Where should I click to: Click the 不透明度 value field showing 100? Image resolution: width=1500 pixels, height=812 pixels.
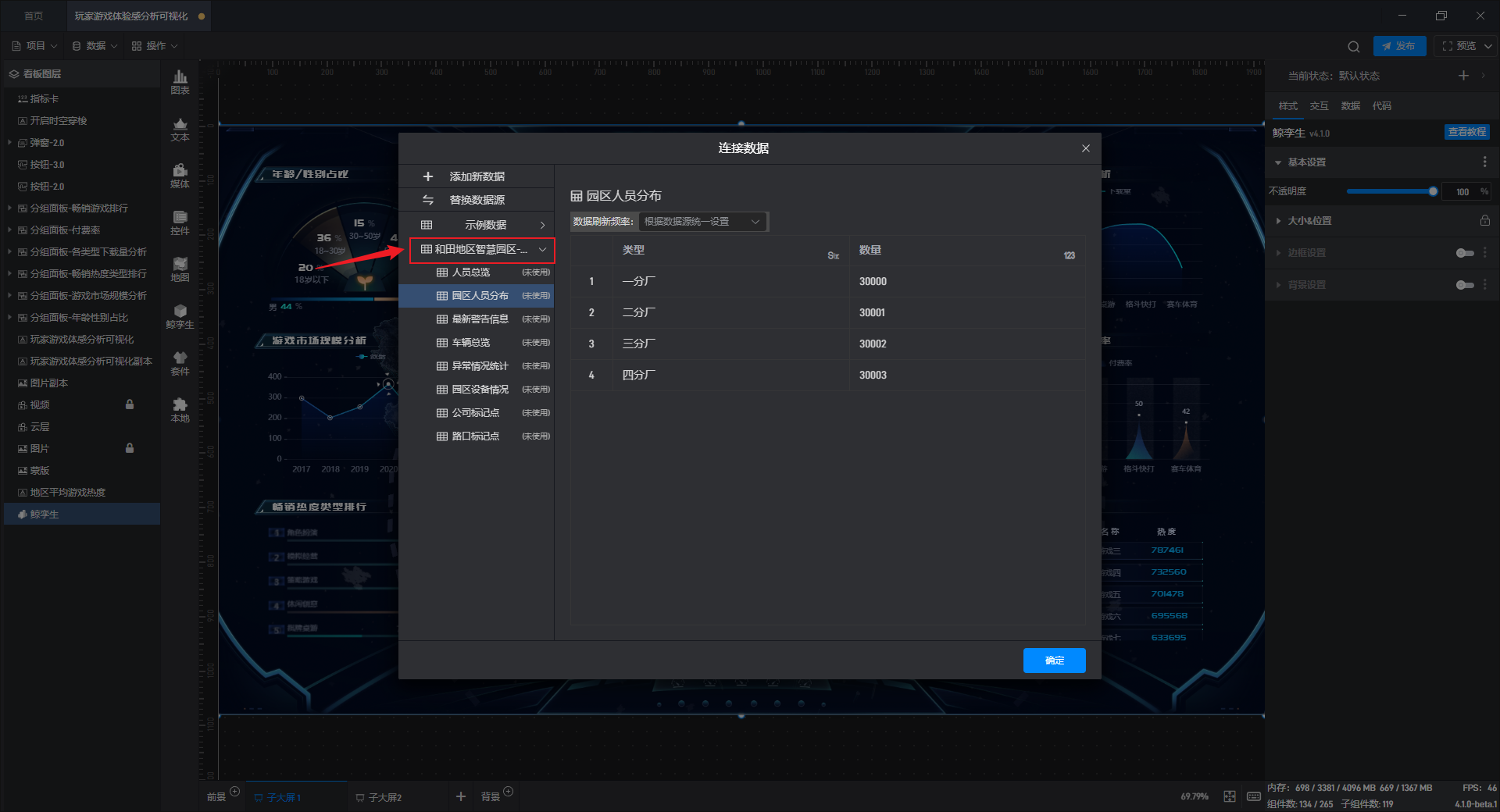click(1462, 191)
